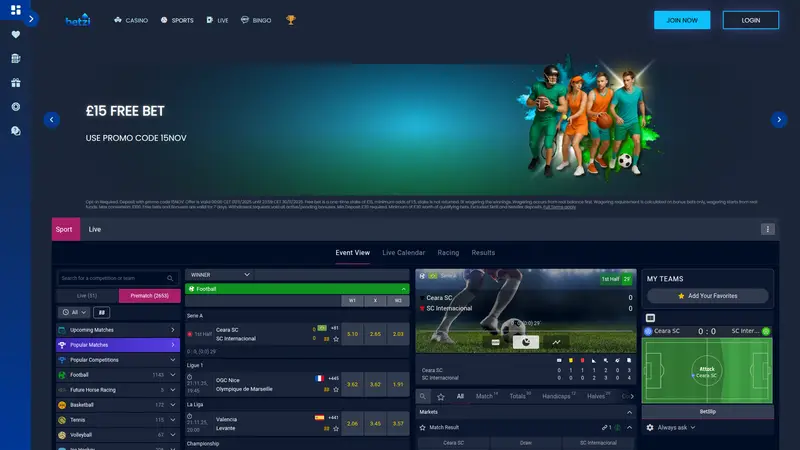Image resolution: width=800 pixels, height=450 pixels.
Task: Select the Results tab
Action: (x=483, y=253)
